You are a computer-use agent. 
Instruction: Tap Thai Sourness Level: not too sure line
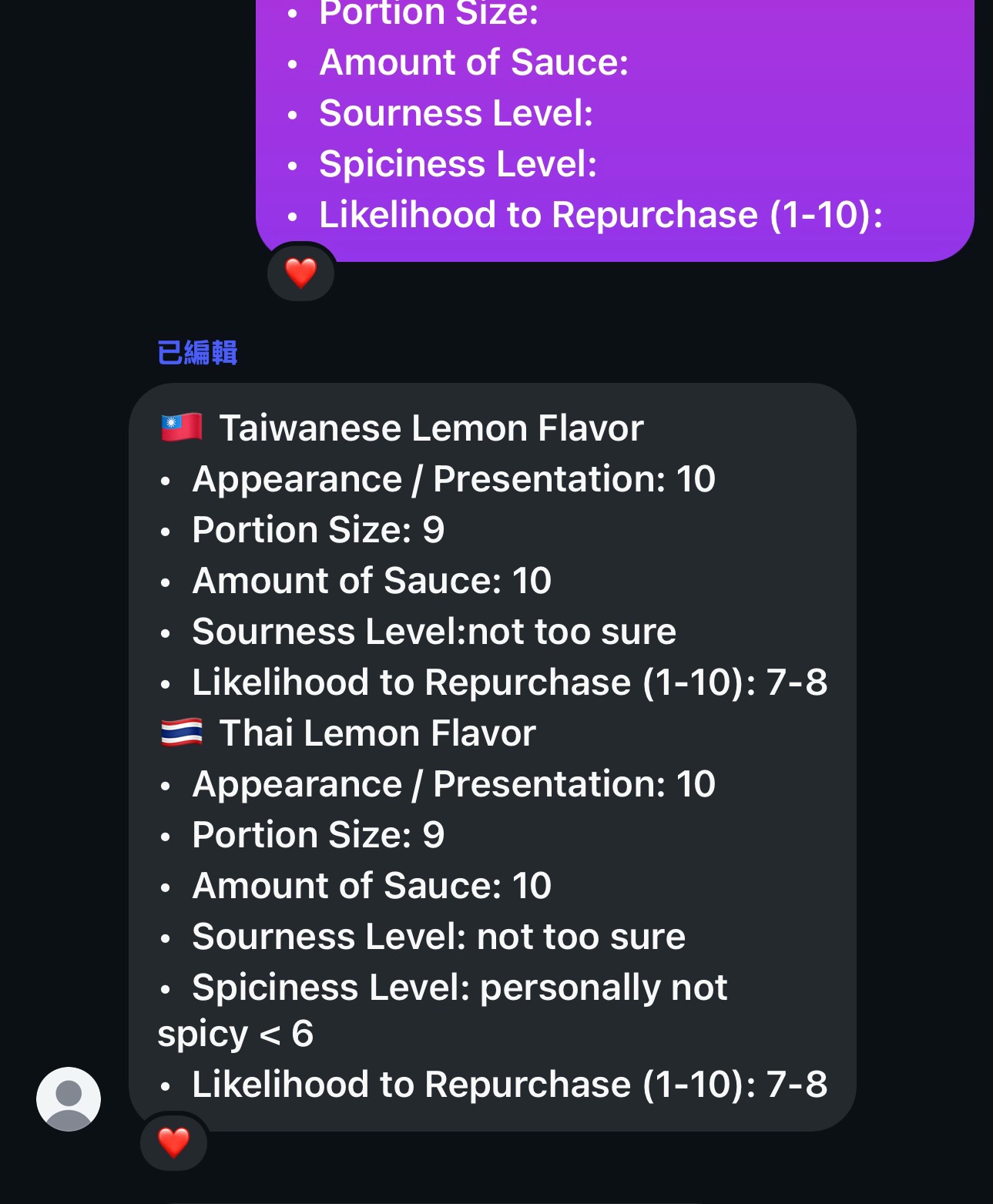click(x=438, y=937)
